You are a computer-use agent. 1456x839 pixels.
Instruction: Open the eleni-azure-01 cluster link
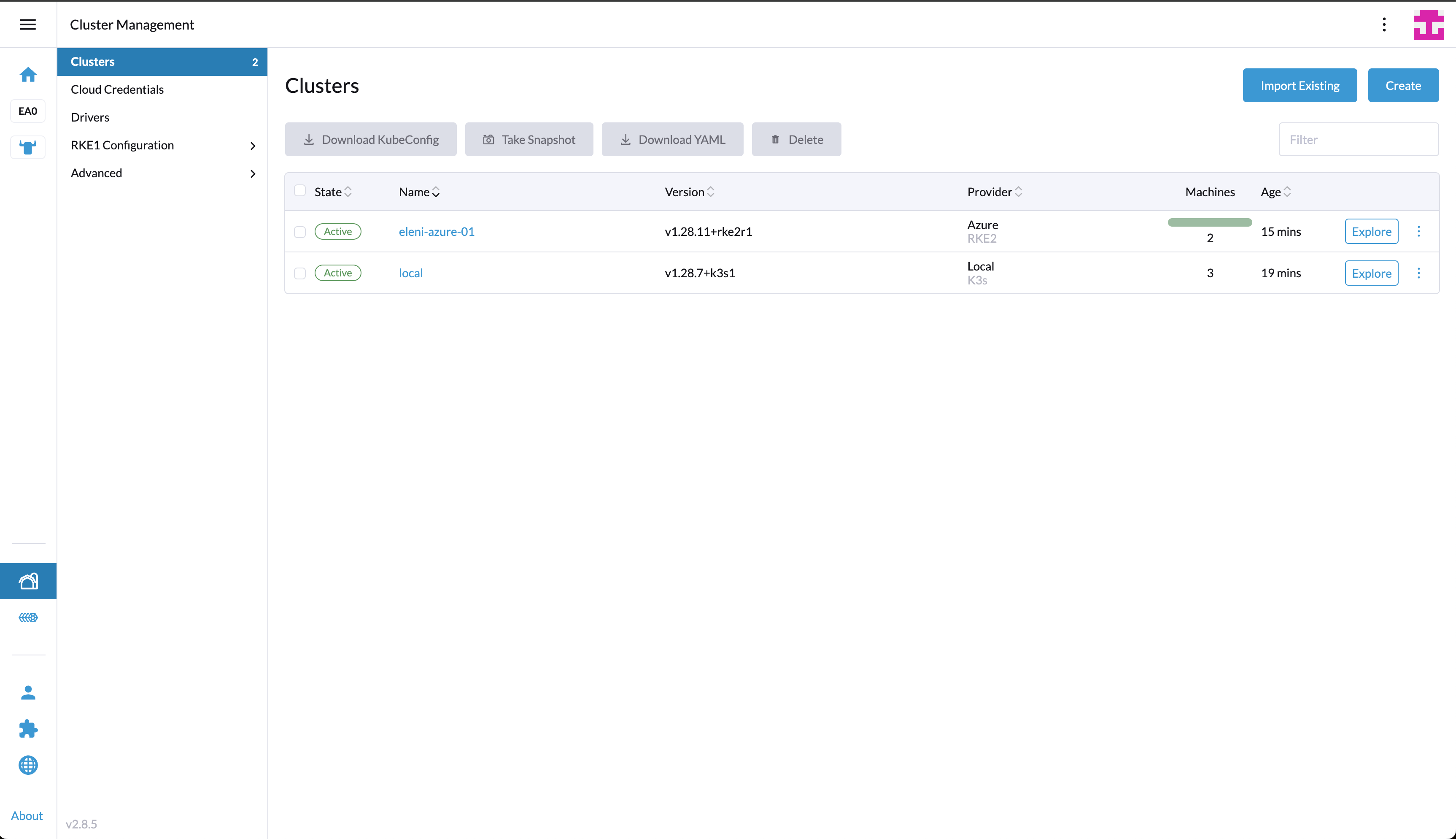437,232
